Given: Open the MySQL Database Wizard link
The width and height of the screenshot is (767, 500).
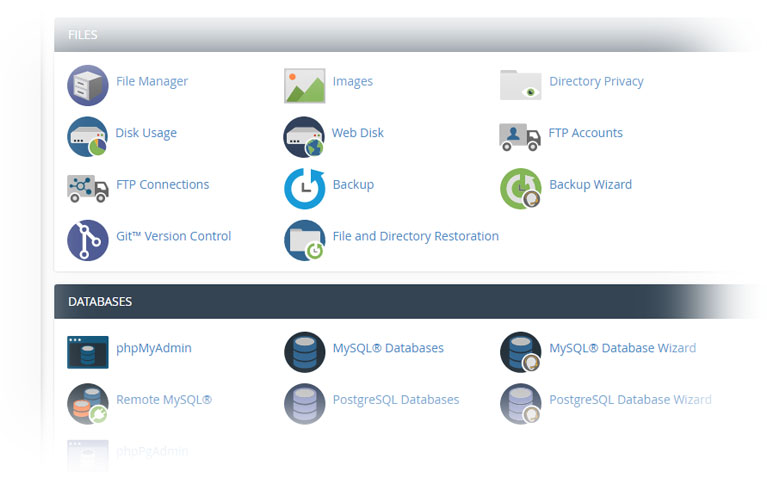Looking at the screenshot, I should [622, 348].
